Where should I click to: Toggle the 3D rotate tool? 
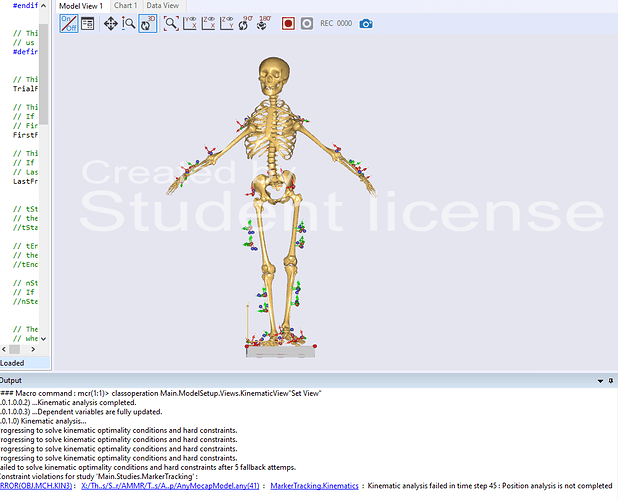click(148, 24)
